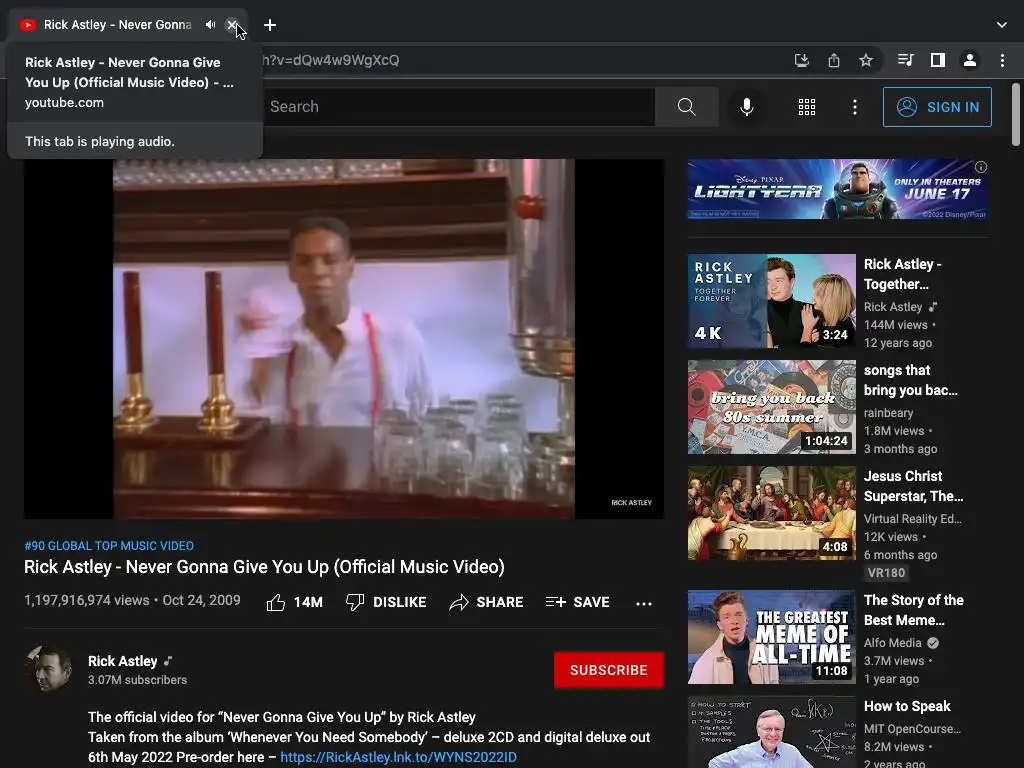Viewport: 1024px width, 768px height.
Task: Expand the tab search chevron
Action: pos(1002,25)
